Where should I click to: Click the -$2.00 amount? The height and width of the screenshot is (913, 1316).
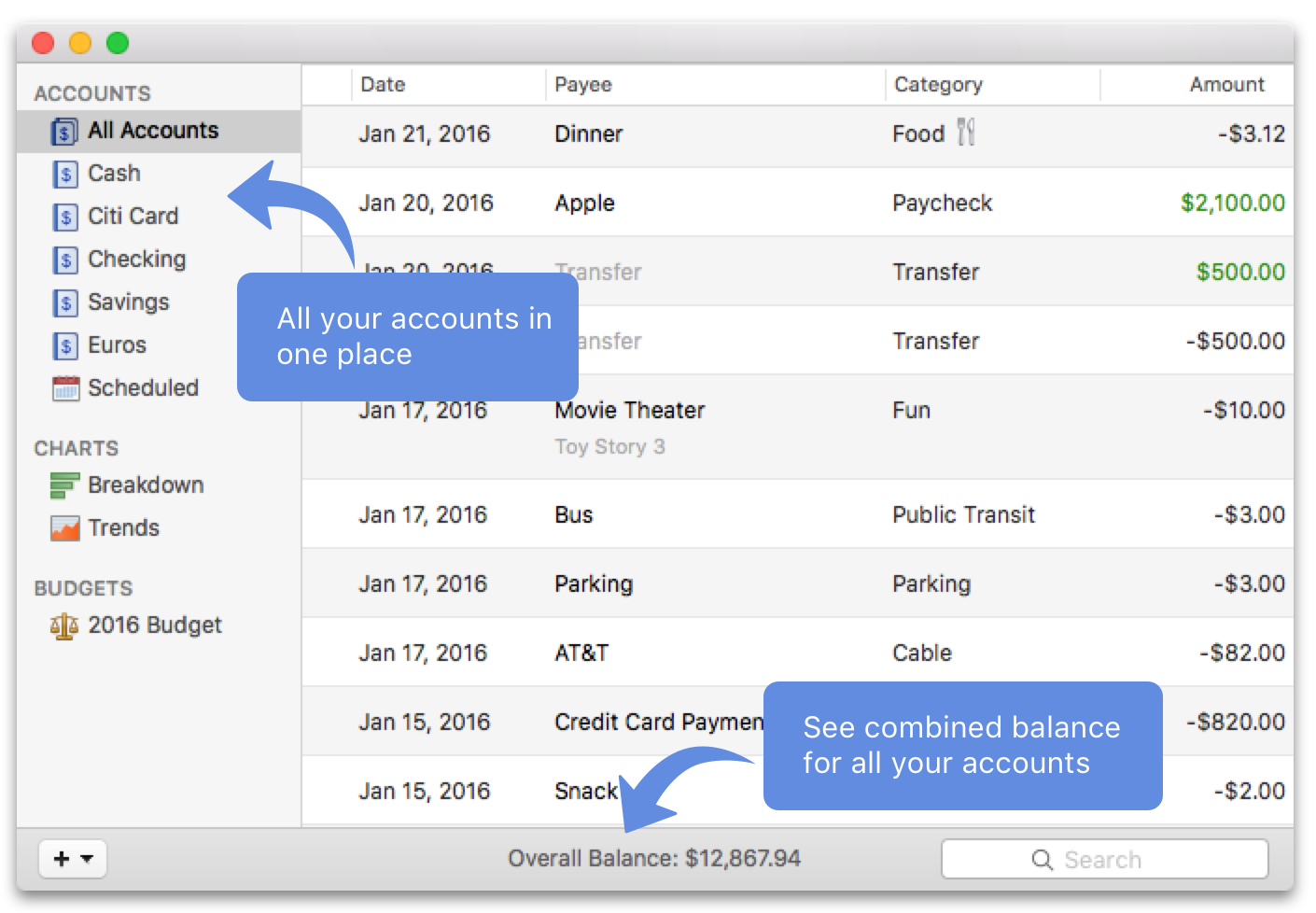tap(1249, 792)
